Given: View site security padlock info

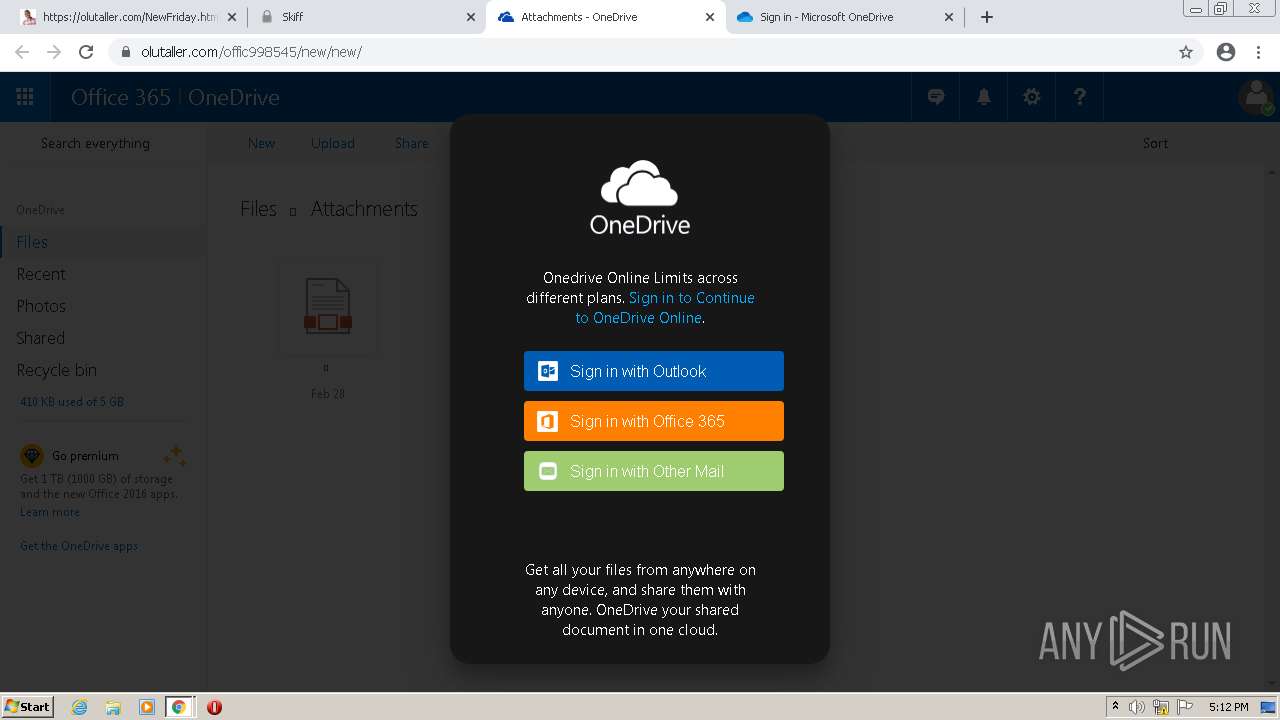Looking at the screenshot, I should pos(126,52).
